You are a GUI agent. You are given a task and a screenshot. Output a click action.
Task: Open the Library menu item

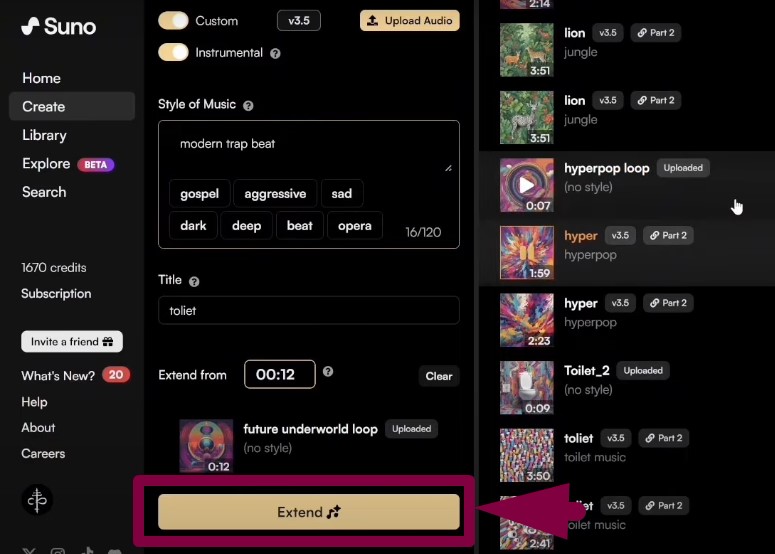44,135
